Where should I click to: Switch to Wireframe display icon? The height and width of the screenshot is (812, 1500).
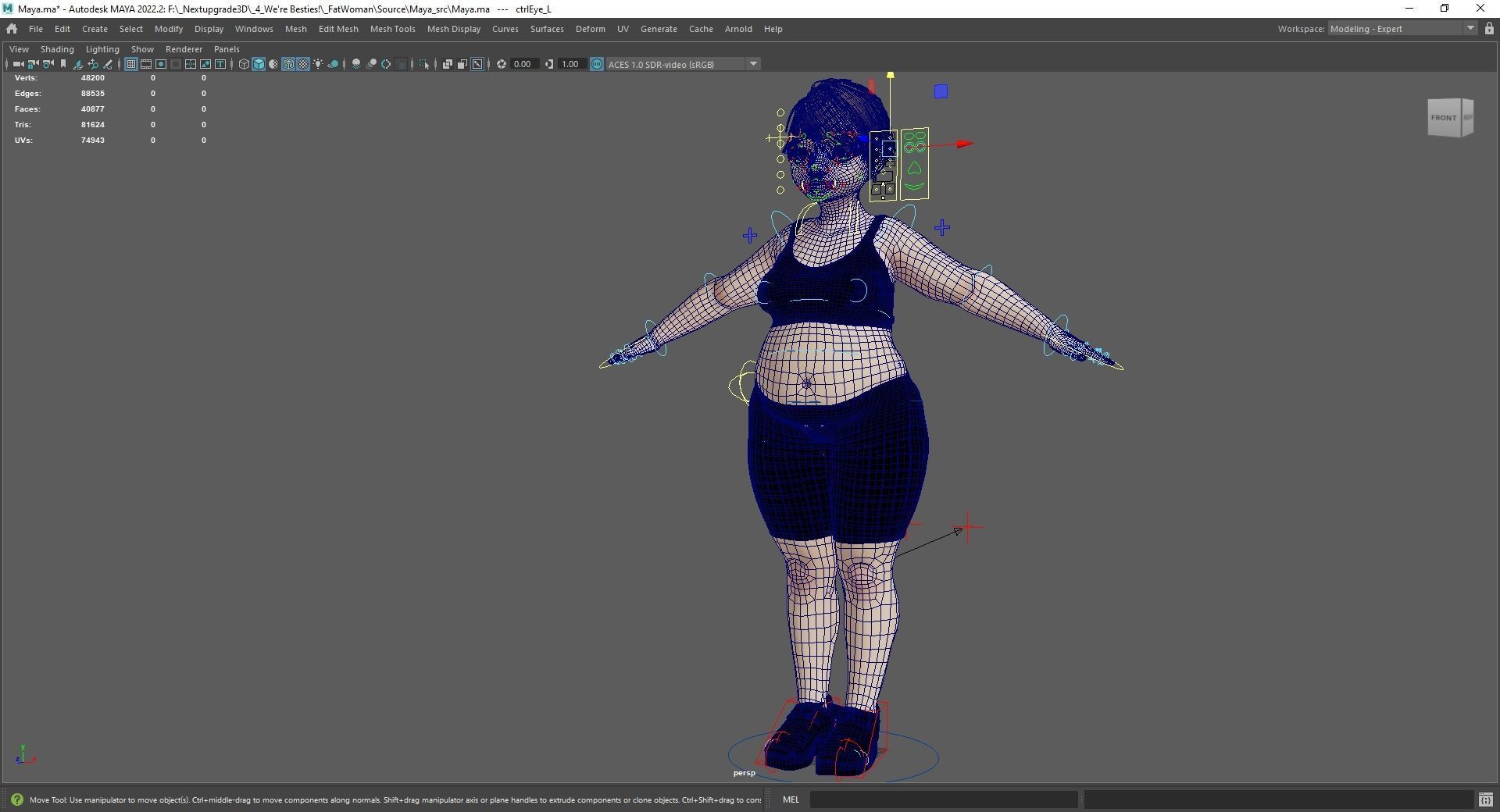pyautogui.click(x=244, y=64)
